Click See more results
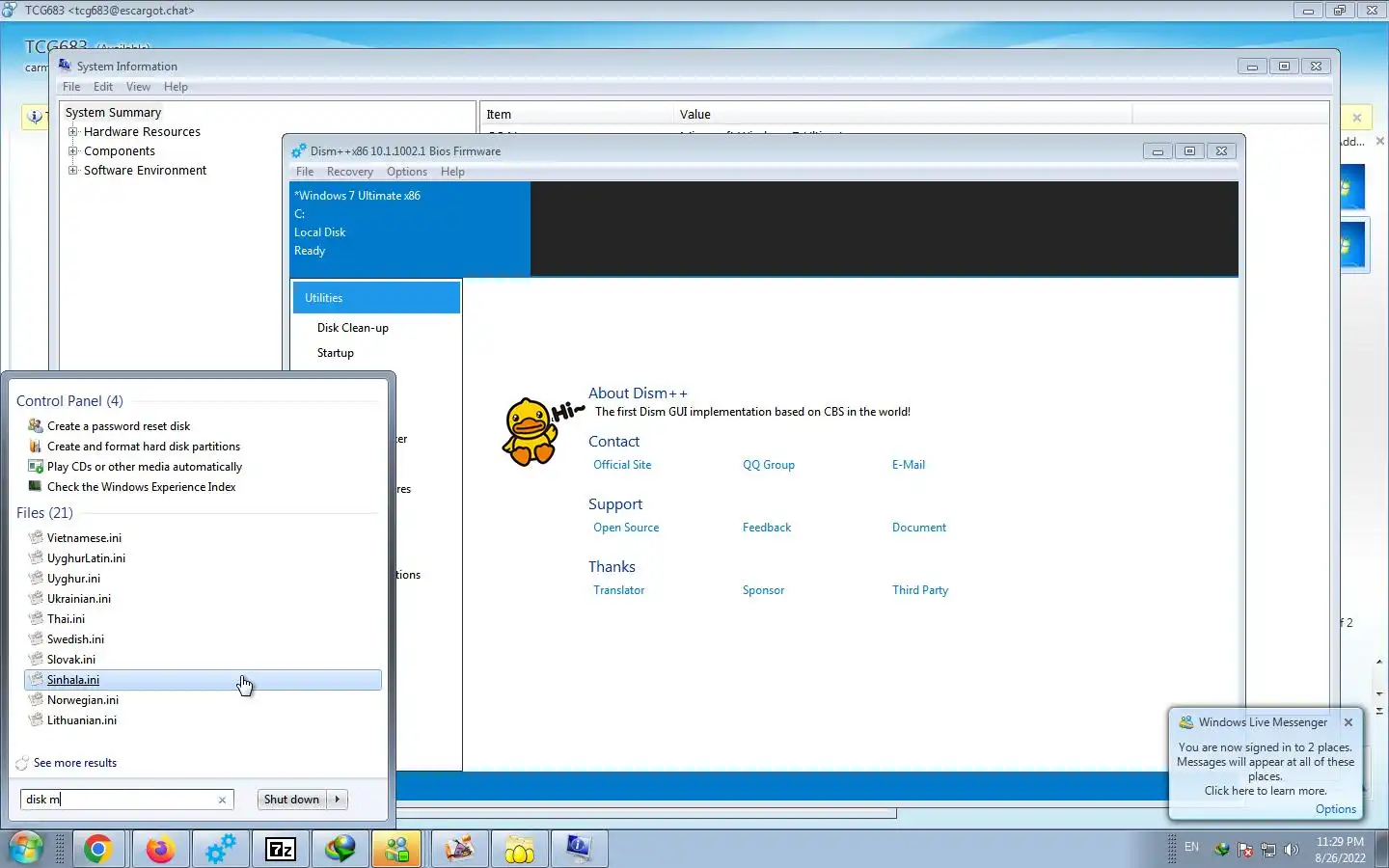Viewport: 1389px width, 868px height. click(x=75, y=763)
